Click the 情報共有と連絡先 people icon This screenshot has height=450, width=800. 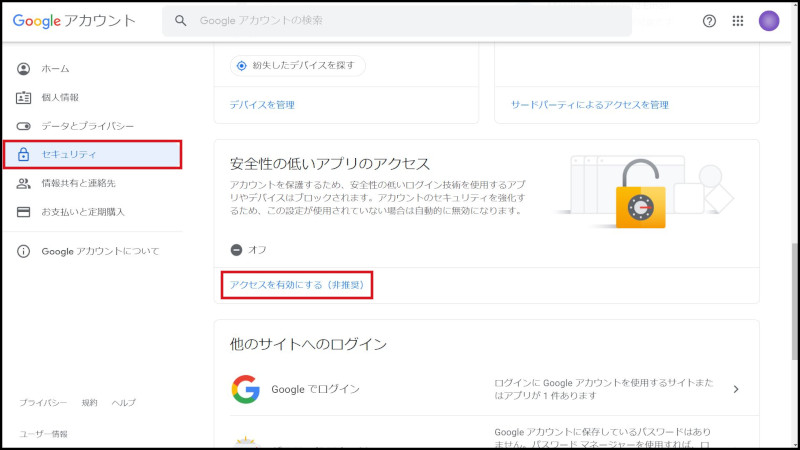coord(24,183)
